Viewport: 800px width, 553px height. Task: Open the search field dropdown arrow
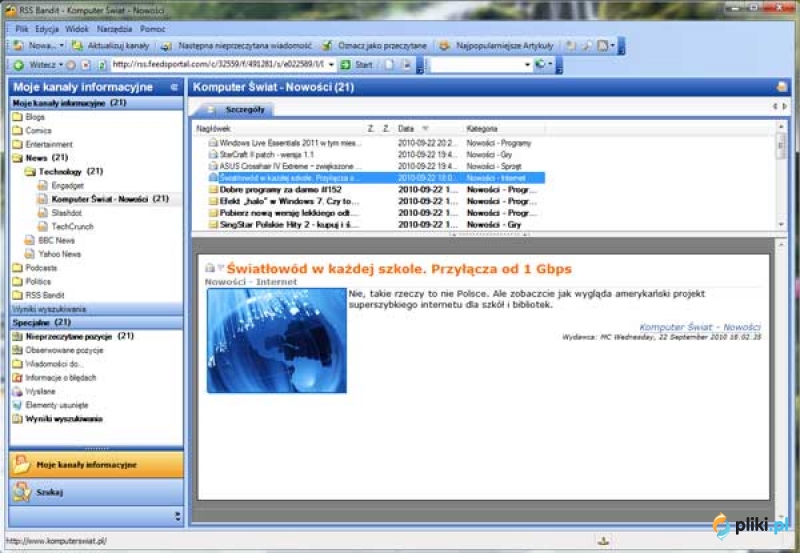click(x=528, y=65)
